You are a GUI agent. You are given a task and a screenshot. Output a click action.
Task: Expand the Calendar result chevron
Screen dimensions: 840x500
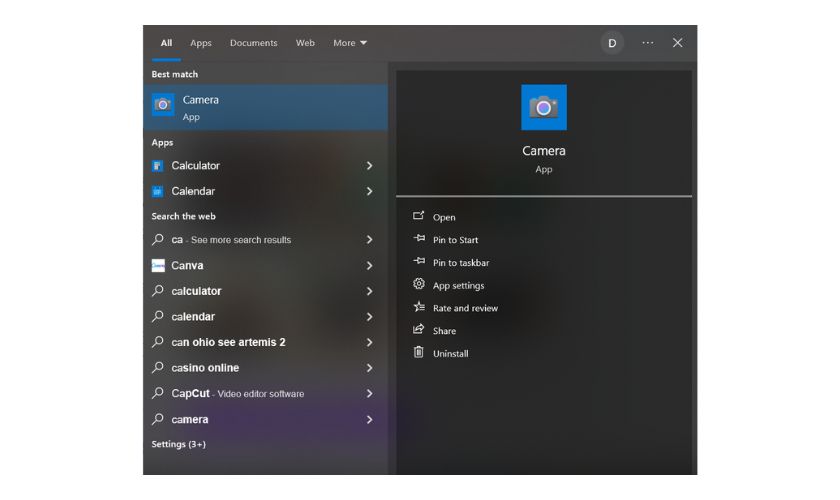pos(369,191)
